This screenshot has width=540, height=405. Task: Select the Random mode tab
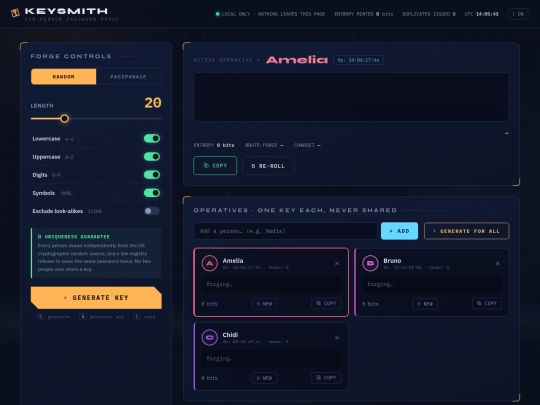pyautogui.click(x=63, y=76)
